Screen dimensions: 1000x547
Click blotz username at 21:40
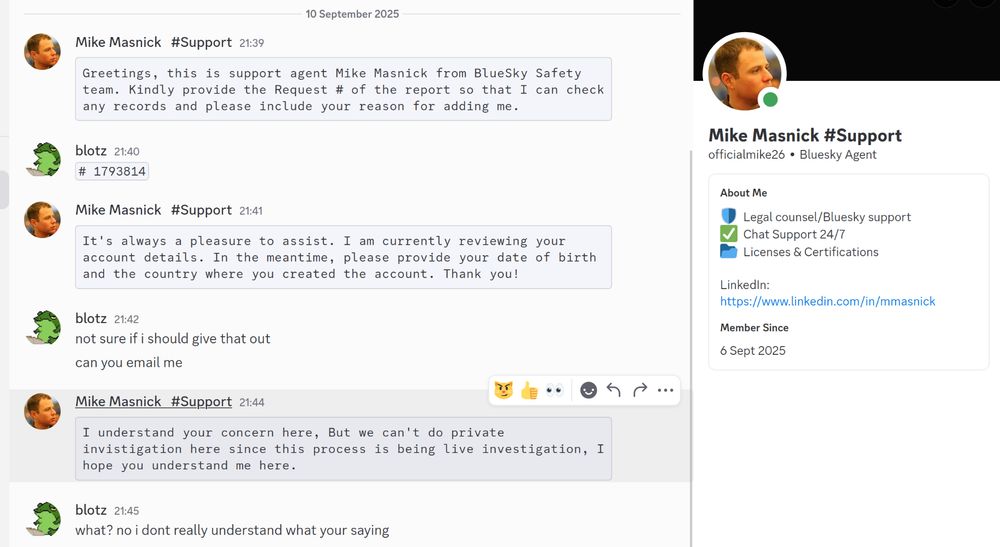pyautogui.click(x=91, y=150)
